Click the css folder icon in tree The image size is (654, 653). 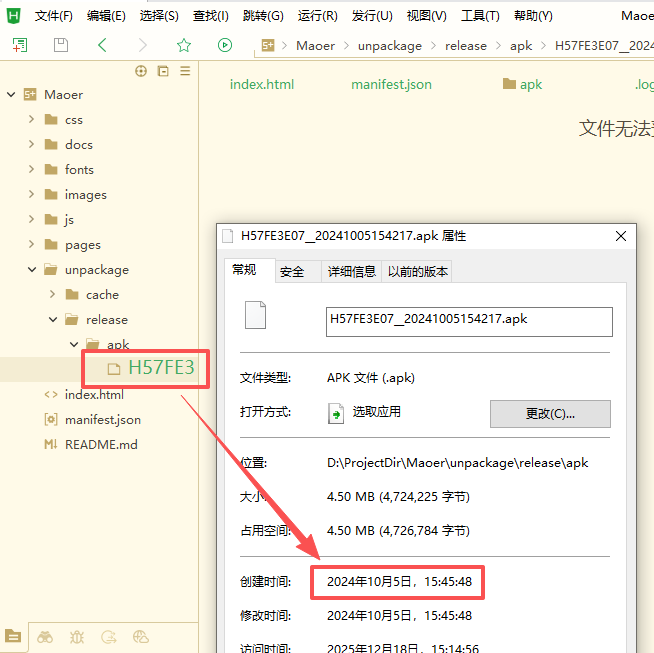point(51,120)
